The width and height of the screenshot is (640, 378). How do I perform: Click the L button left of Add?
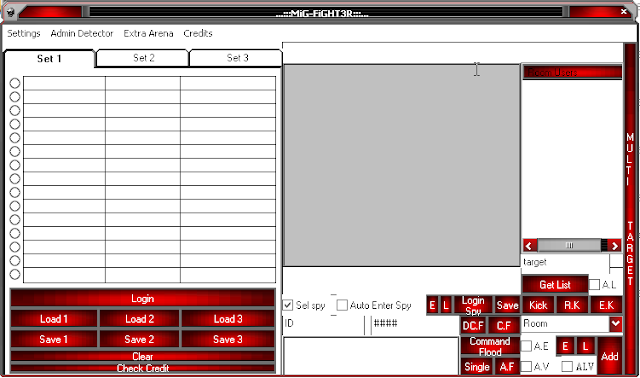point(586,346)
